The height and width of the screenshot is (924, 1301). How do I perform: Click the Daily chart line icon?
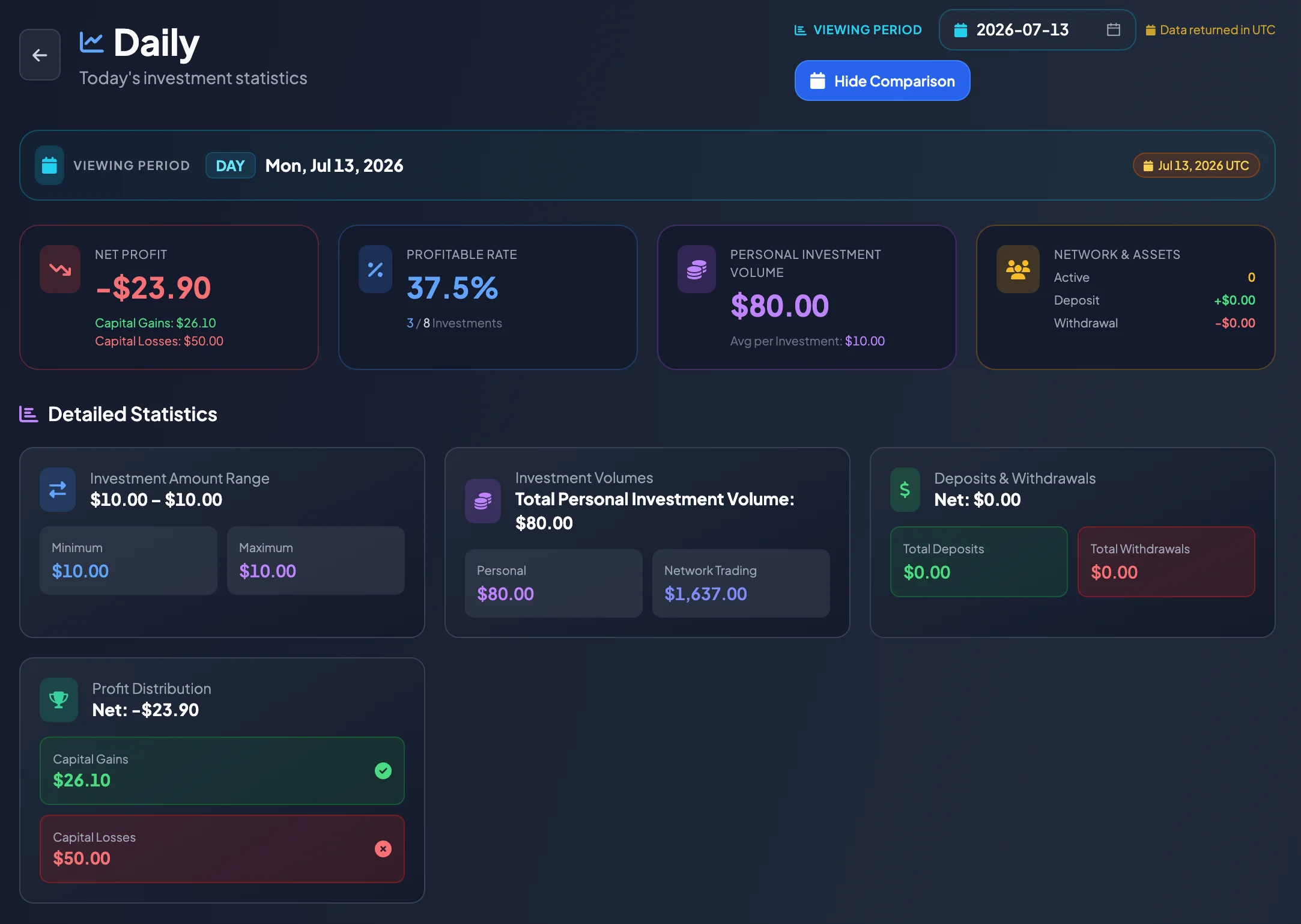point(91,42)
